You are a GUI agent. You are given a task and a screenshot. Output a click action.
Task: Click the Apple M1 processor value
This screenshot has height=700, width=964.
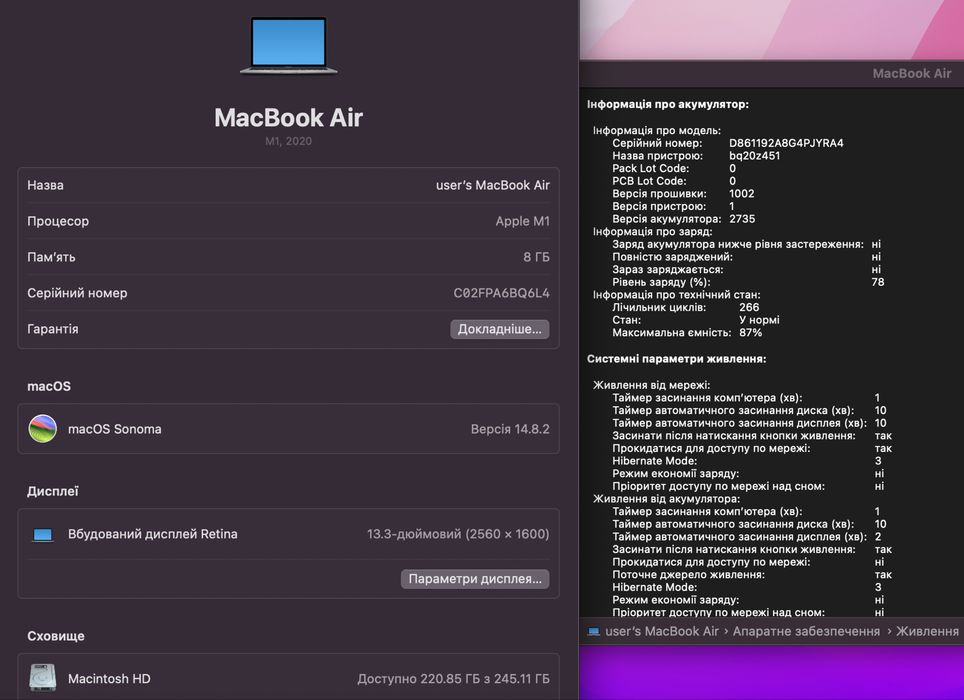523,221
